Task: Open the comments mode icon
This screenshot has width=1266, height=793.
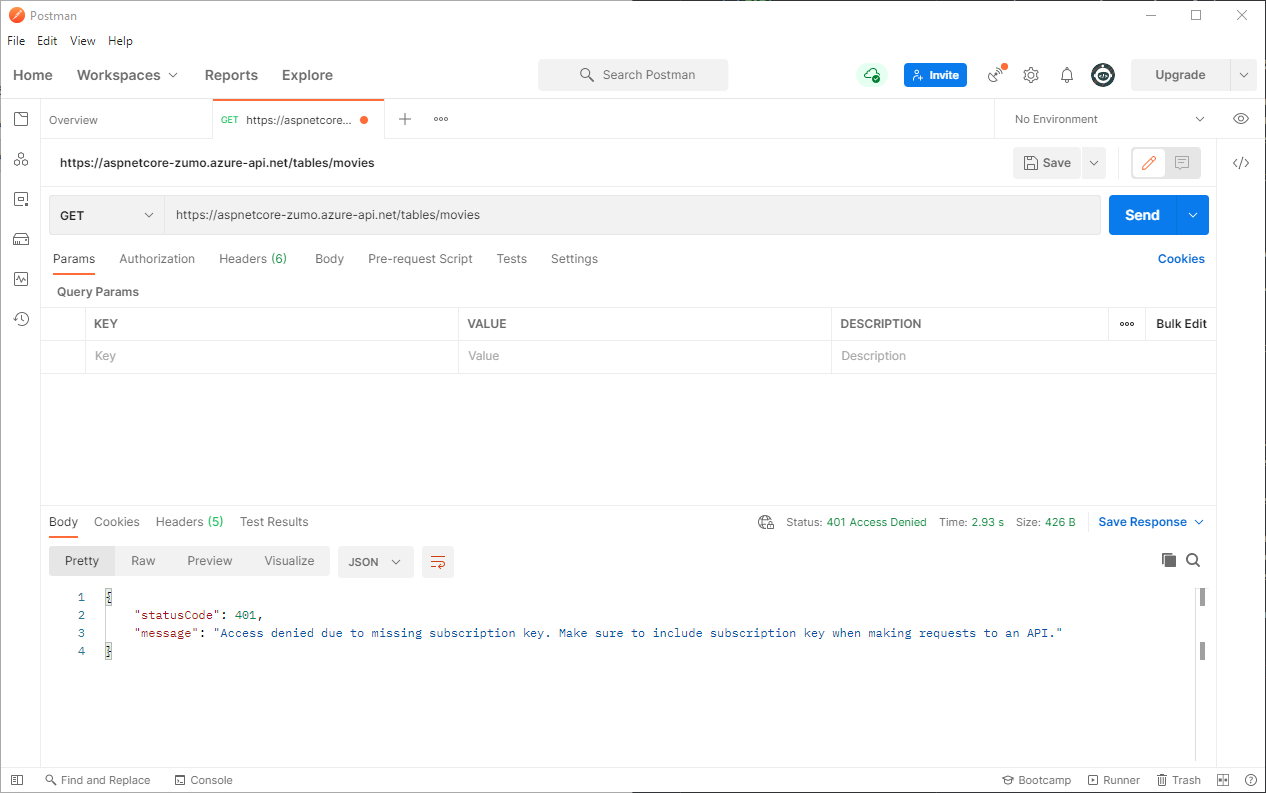Action: pos(1182,163)
